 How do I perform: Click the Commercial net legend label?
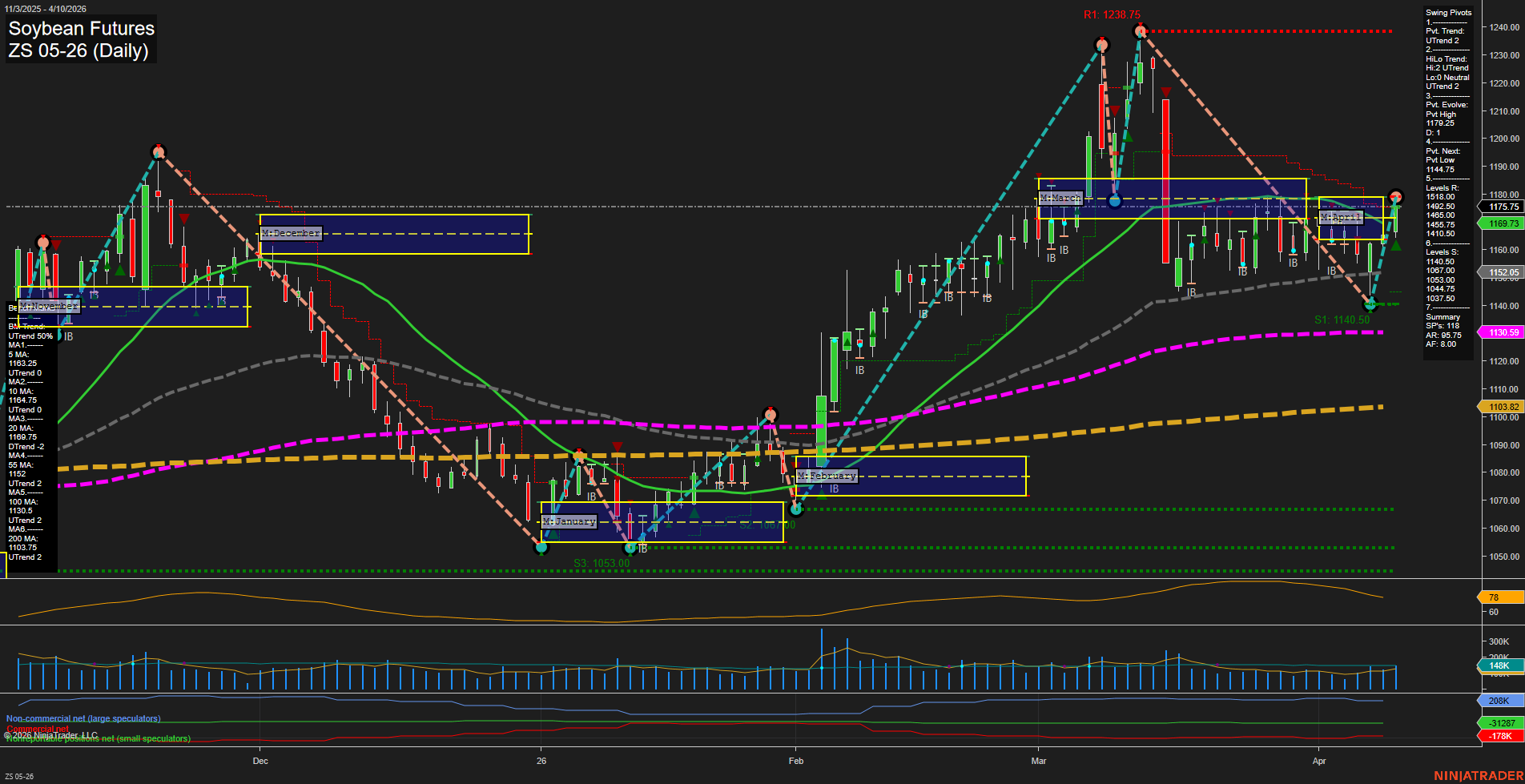[x=38, y=729]
